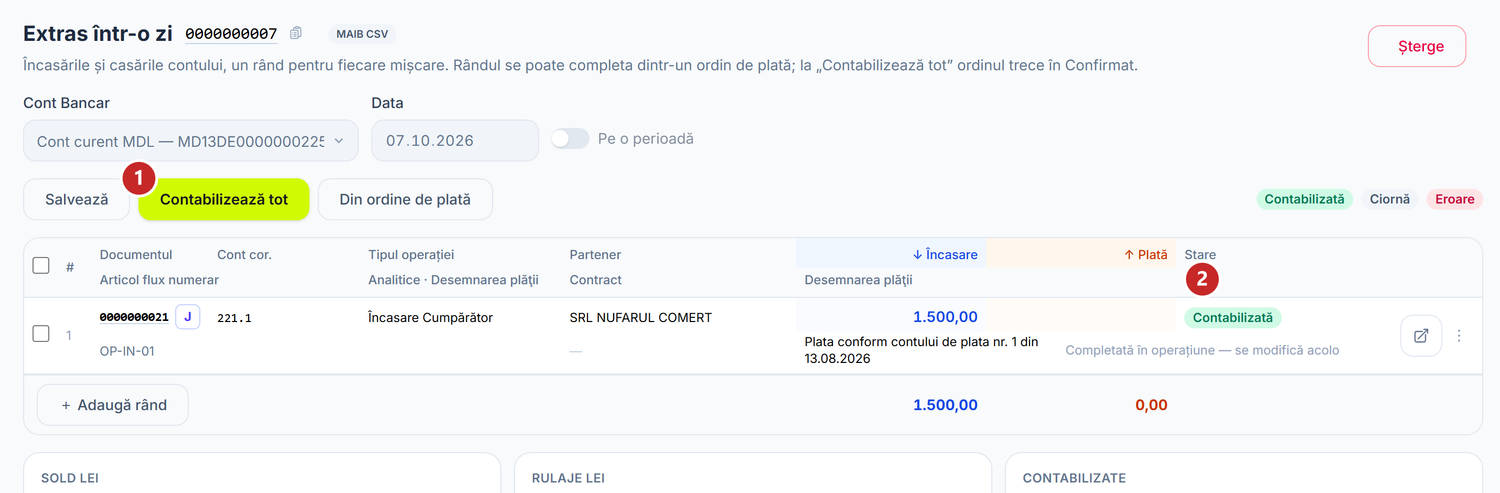Screen dimensions: 1500x493
Task: Click Din ordine de plată button
Action: 405,199
